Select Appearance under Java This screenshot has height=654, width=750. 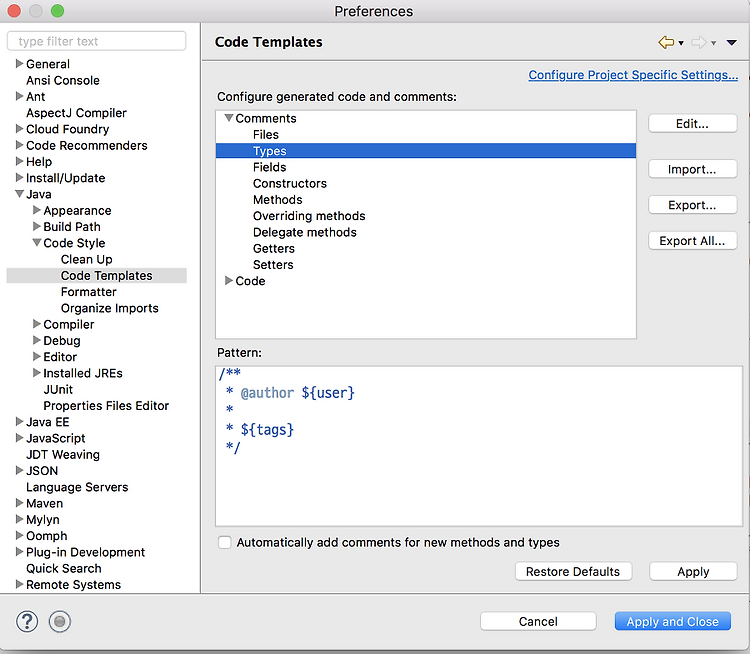77,211
